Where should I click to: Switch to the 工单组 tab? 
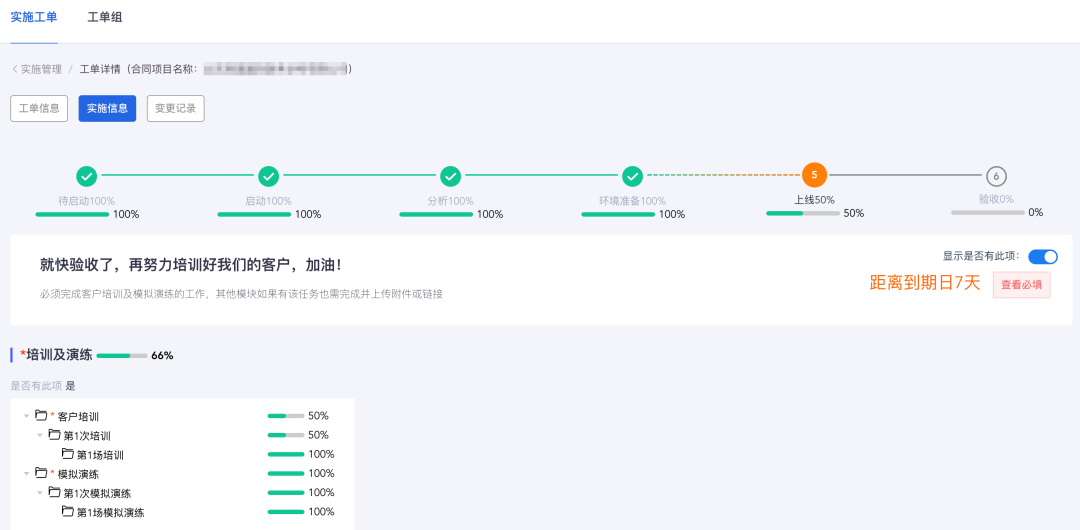[105, 17]
